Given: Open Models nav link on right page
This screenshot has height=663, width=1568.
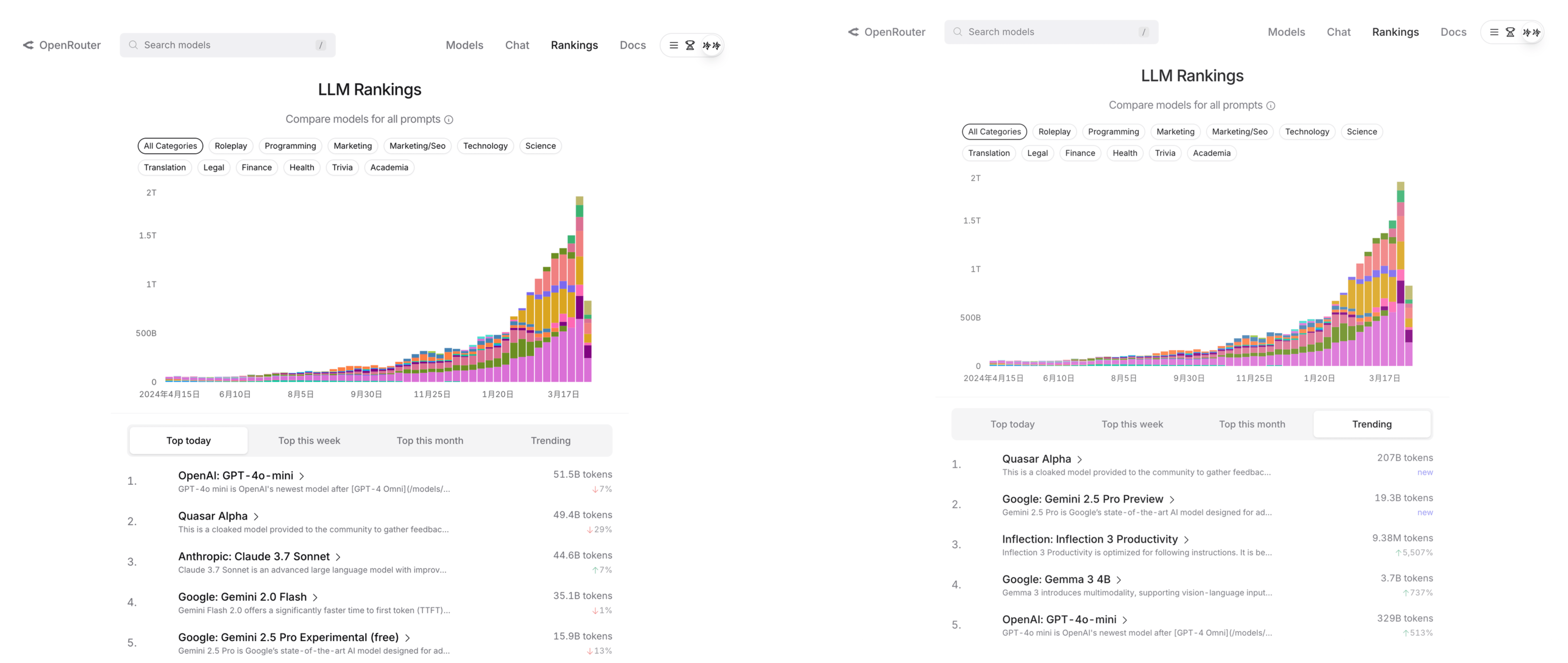Looking at the screenshot, I should click(1286, 32).
